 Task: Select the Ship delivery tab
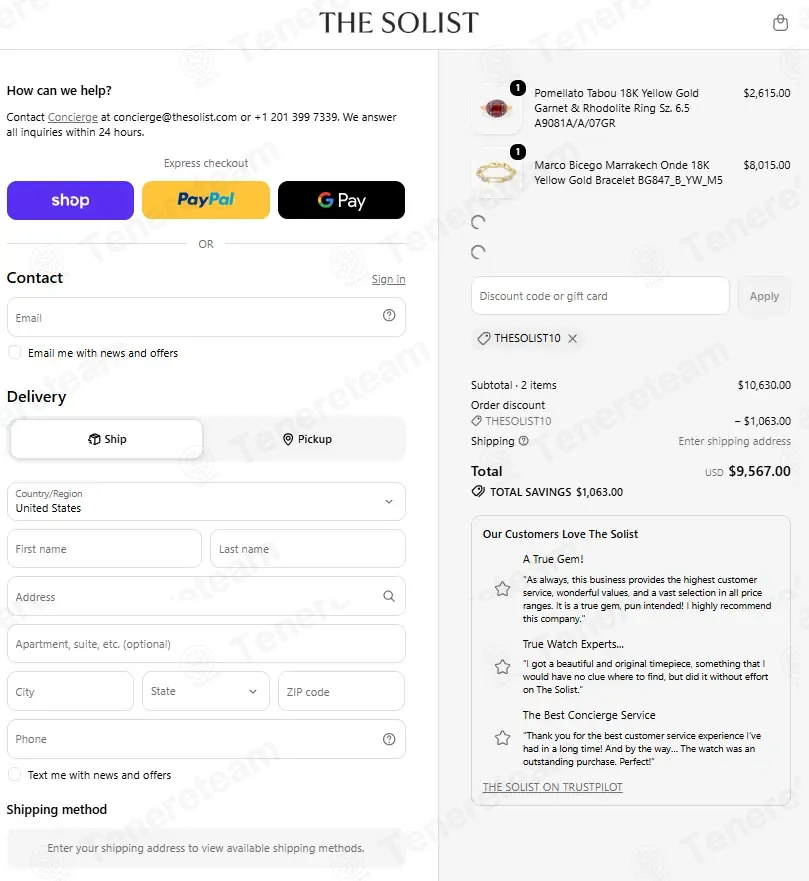tap(107, 439)
